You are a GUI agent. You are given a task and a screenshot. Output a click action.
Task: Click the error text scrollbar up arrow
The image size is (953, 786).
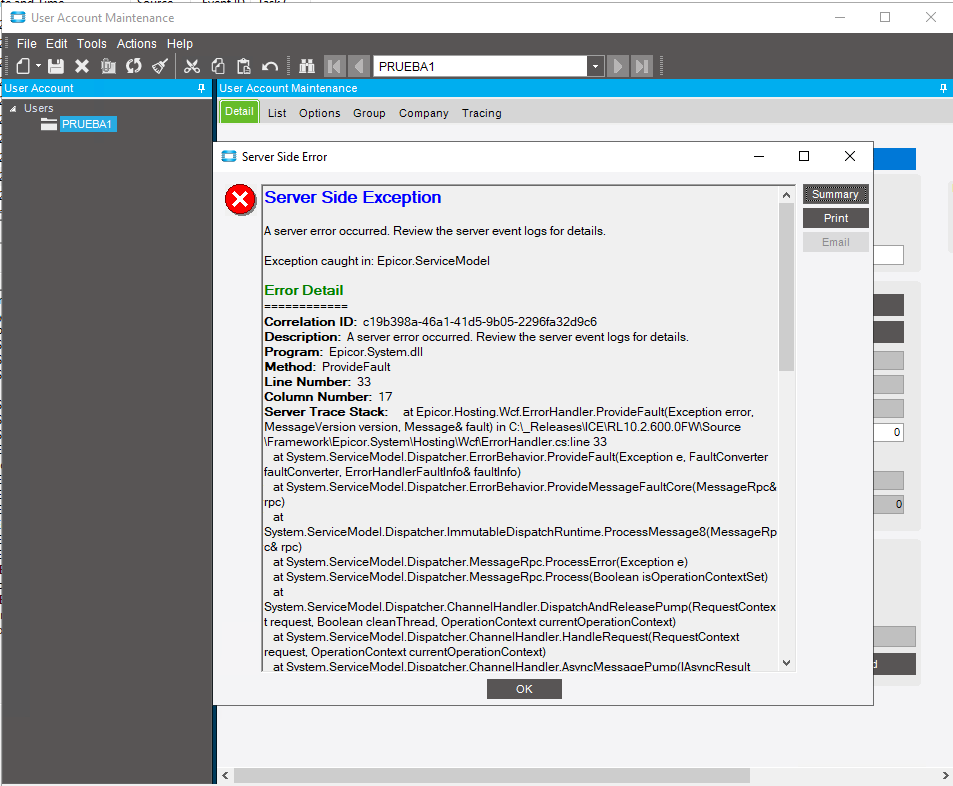(x=786, y=195)
